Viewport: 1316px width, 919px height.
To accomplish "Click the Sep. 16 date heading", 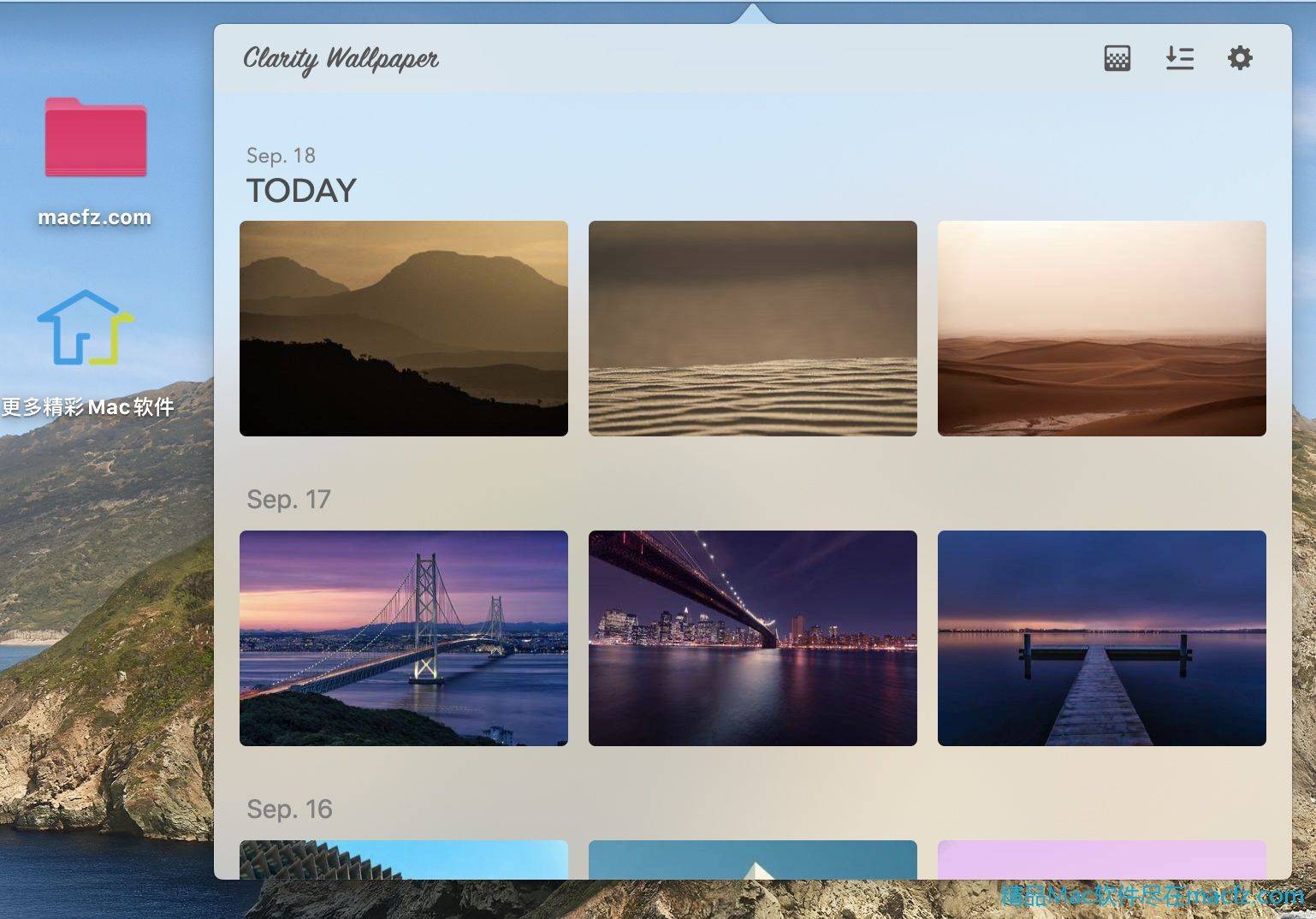I will pos(289,809).
